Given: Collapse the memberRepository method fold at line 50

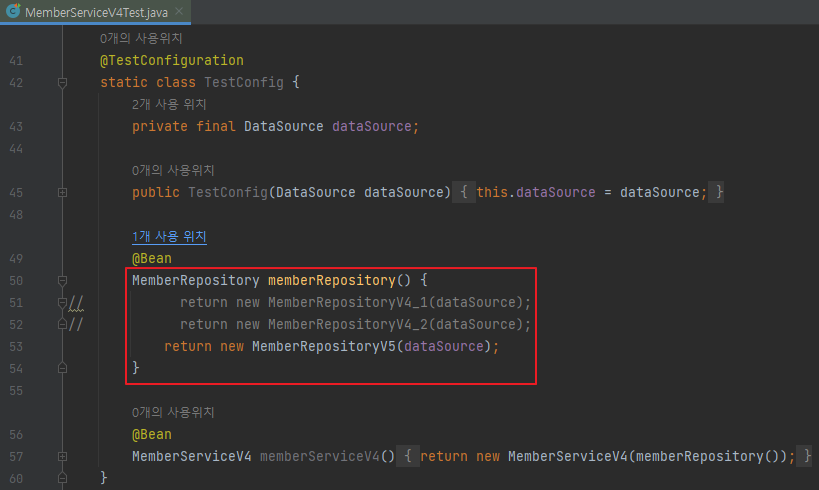Looking at the screenshot, I should (62, 281).
